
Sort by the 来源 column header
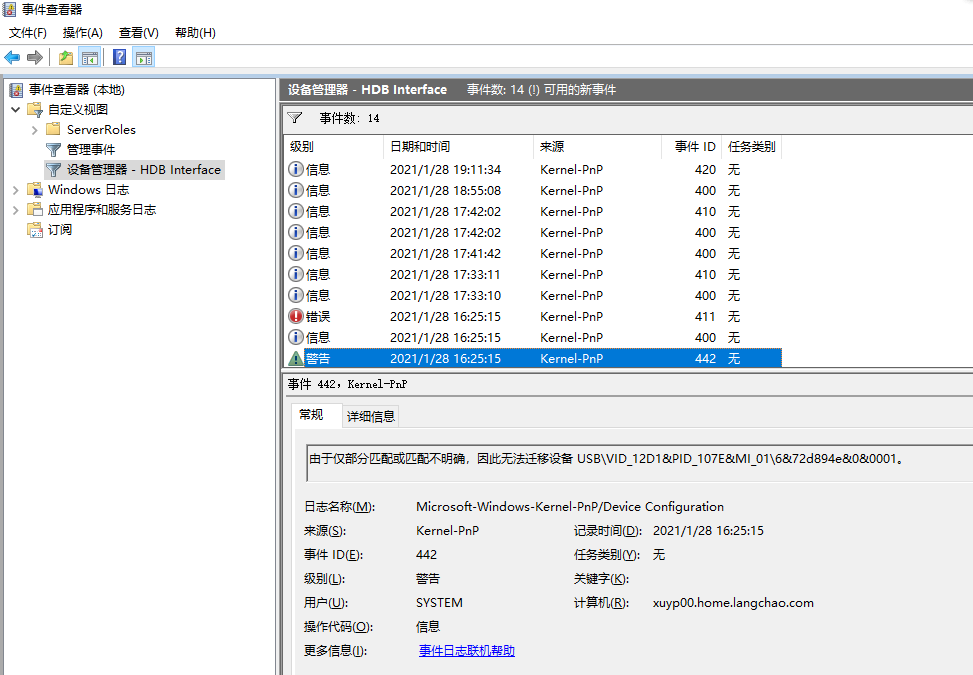[598, 147]
